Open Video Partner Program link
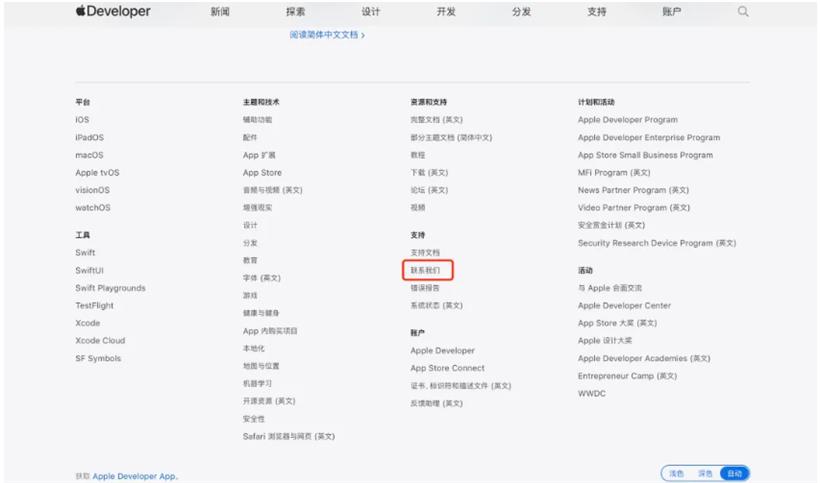Viewport: 820px width, 483px height. point(634,208)
